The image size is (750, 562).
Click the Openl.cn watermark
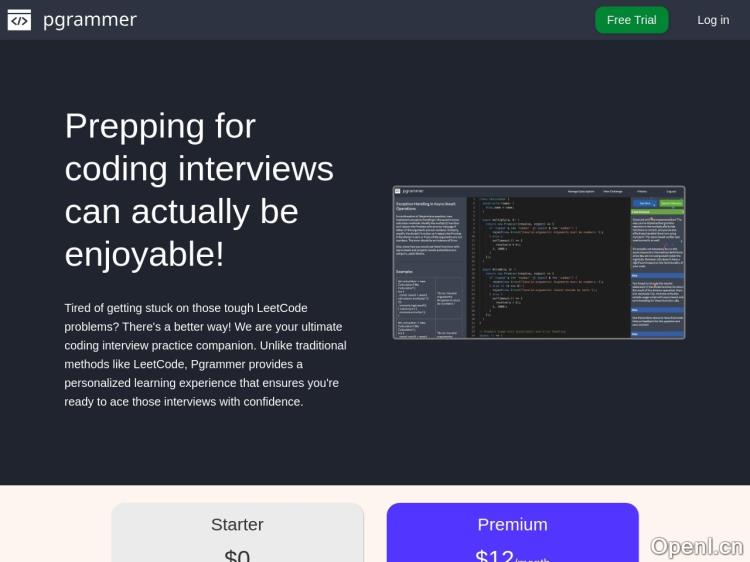(696, 545)
